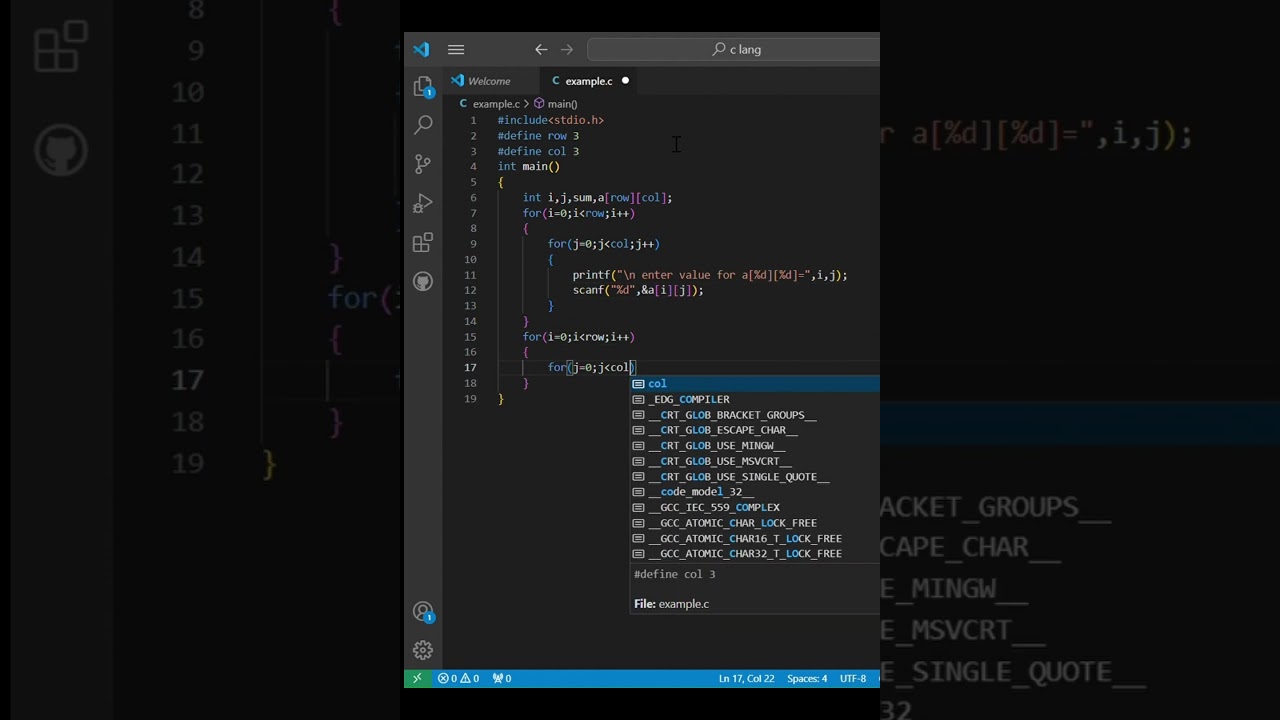Switch to the example.c tab
This screenshot has width=1280, height=720.
(588, 81)
